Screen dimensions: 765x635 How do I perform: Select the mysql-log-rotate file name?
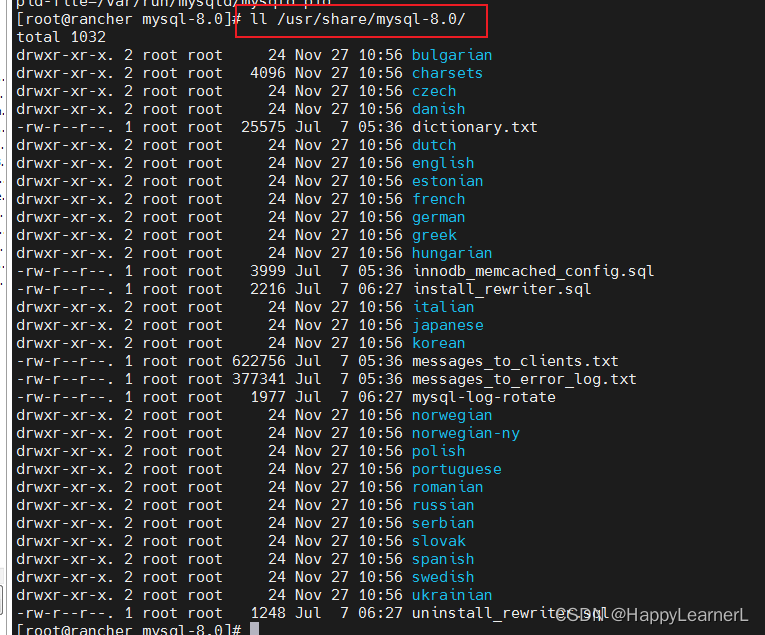483,397
